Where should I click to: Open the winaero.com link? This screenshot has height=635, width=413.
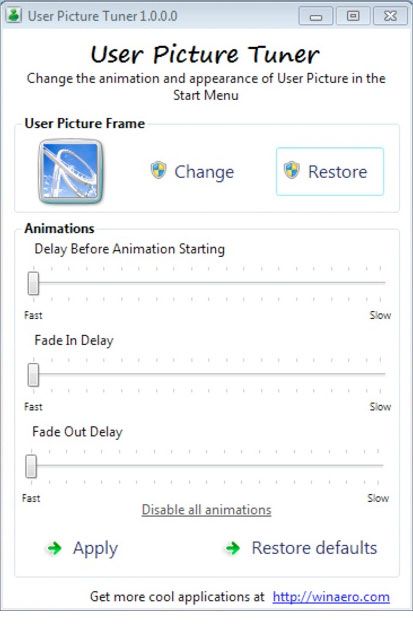(x=331, y=597)
